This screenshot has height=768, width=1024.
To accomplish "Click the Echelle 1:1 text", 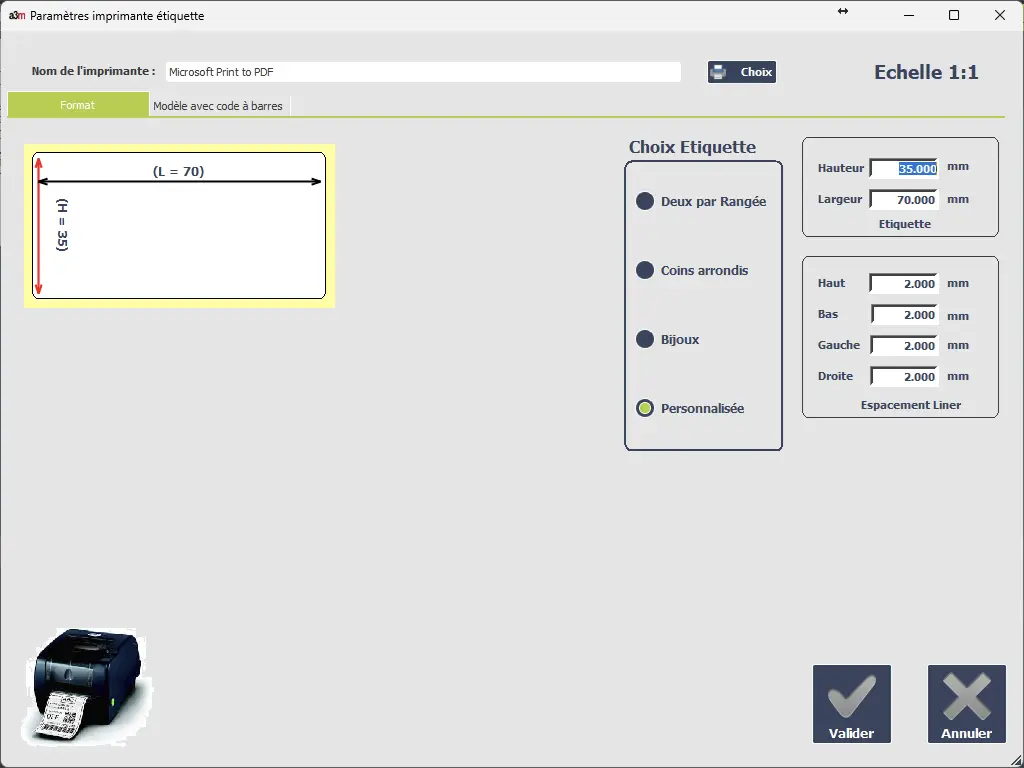I will [x=926, y=72].
